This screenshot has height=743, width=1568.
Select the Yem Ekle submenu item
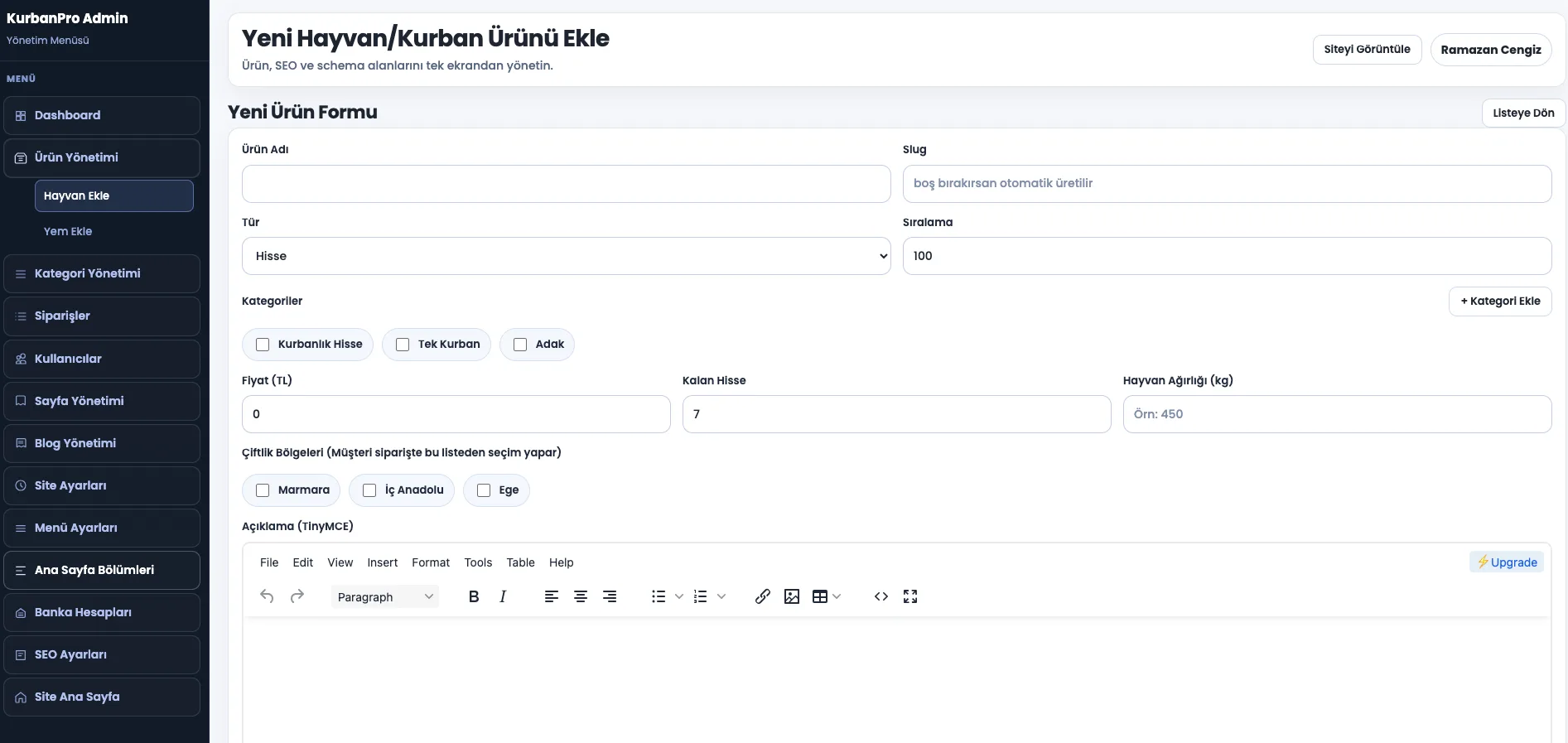[x=68, y=232]
